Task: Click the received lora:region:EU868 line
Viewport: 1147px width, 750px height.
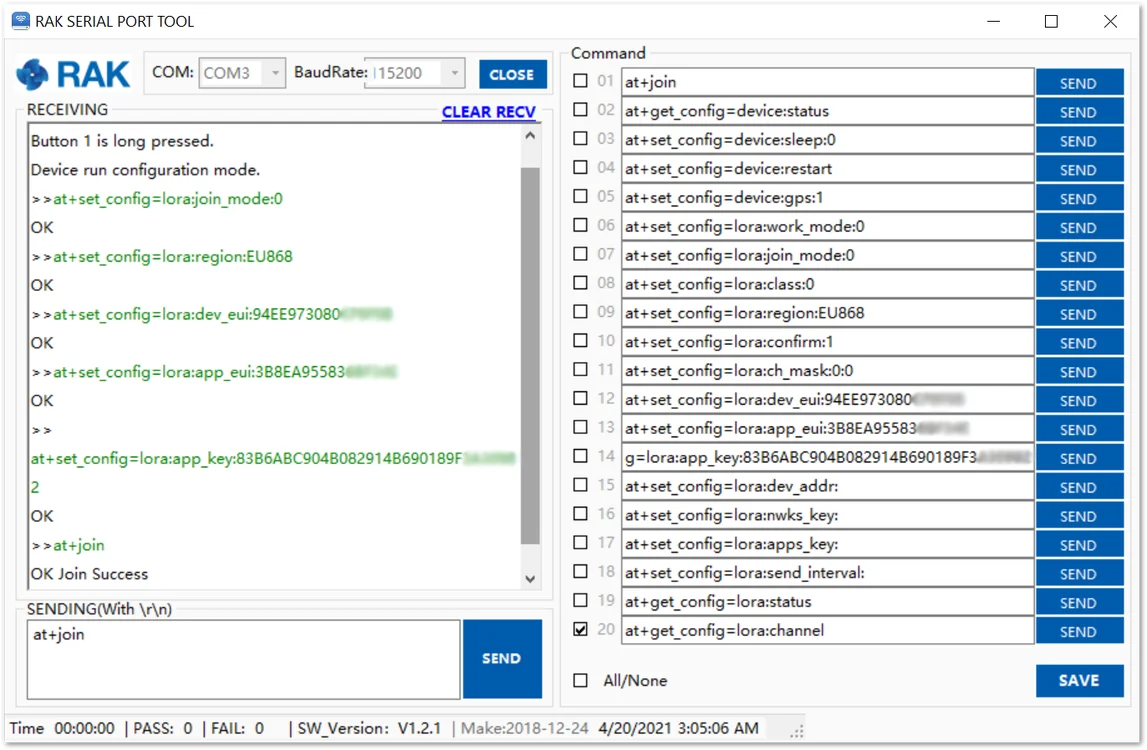Action: (162, 257)
